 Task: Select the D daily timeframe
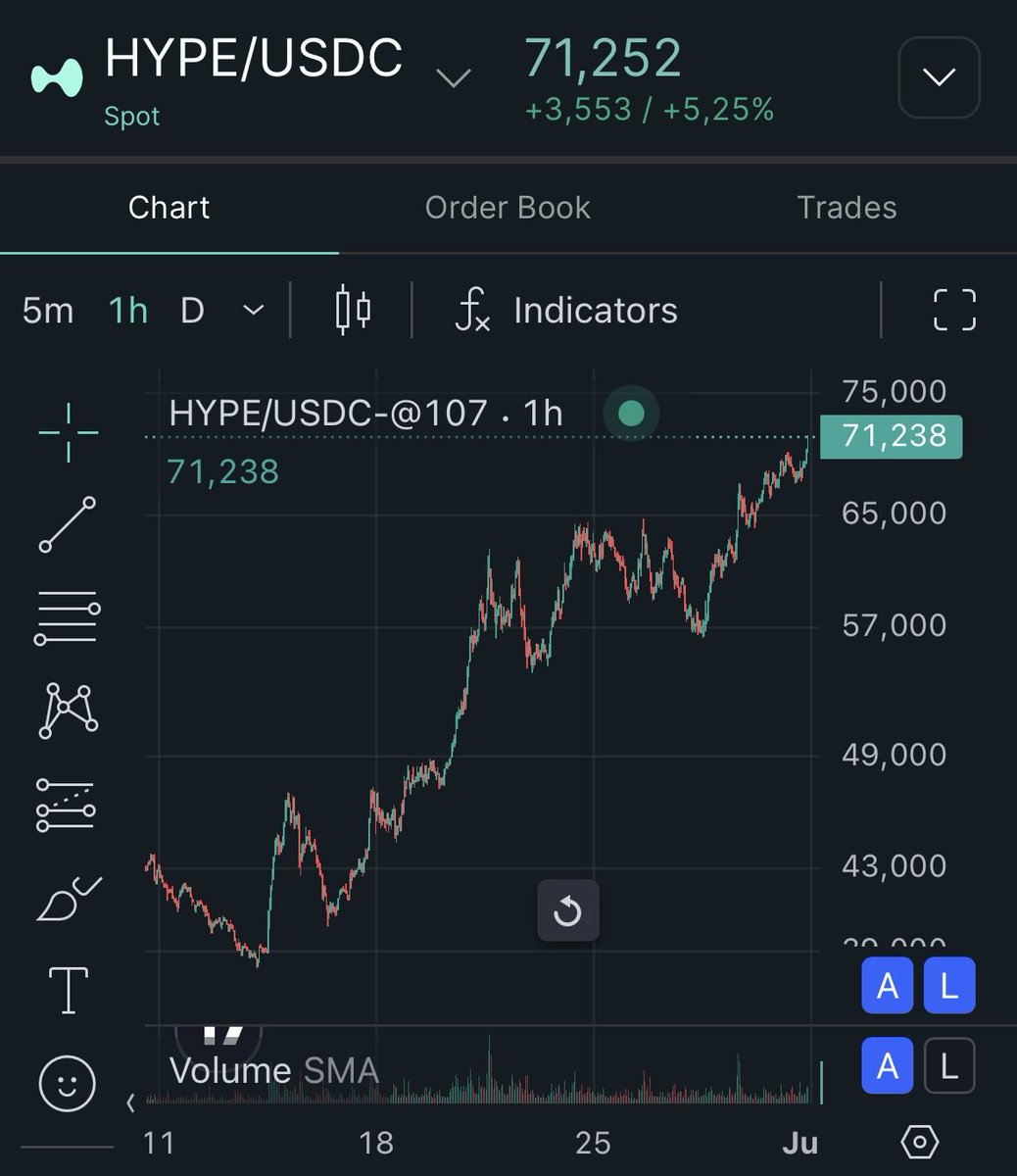click(x=192, y=311)
